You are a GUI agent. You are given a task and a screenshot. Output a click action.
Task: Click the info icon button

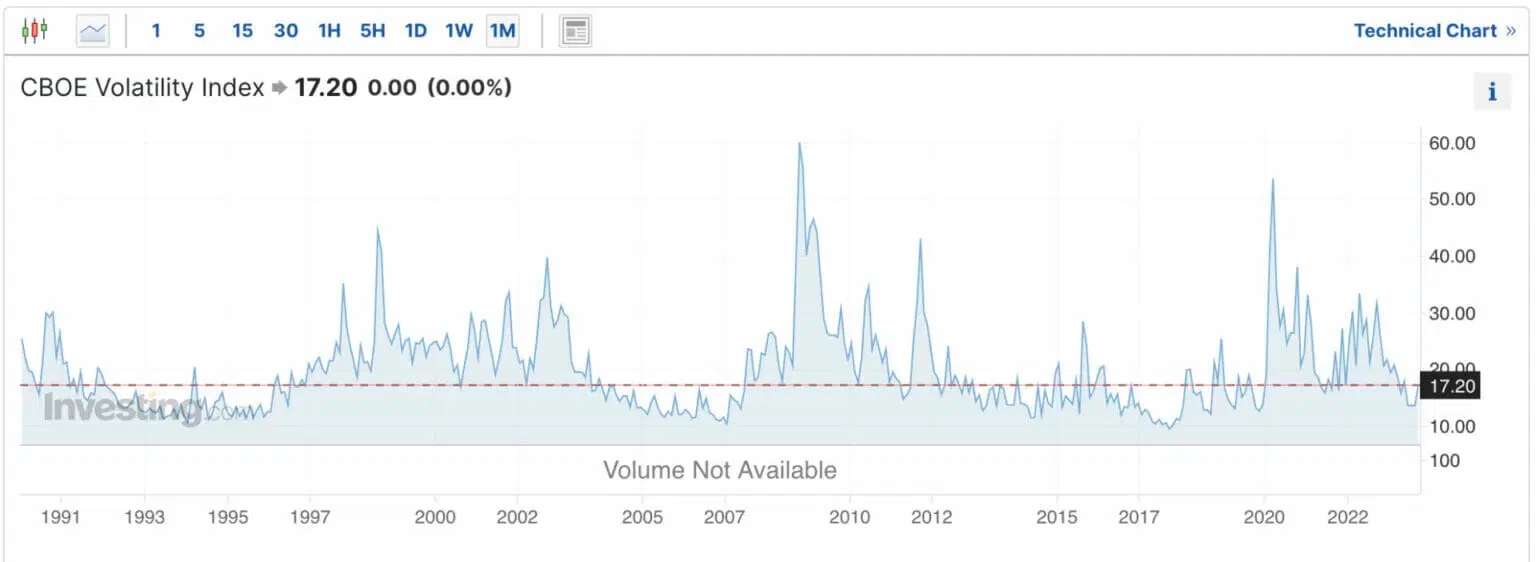click(x=1492, y=92)
